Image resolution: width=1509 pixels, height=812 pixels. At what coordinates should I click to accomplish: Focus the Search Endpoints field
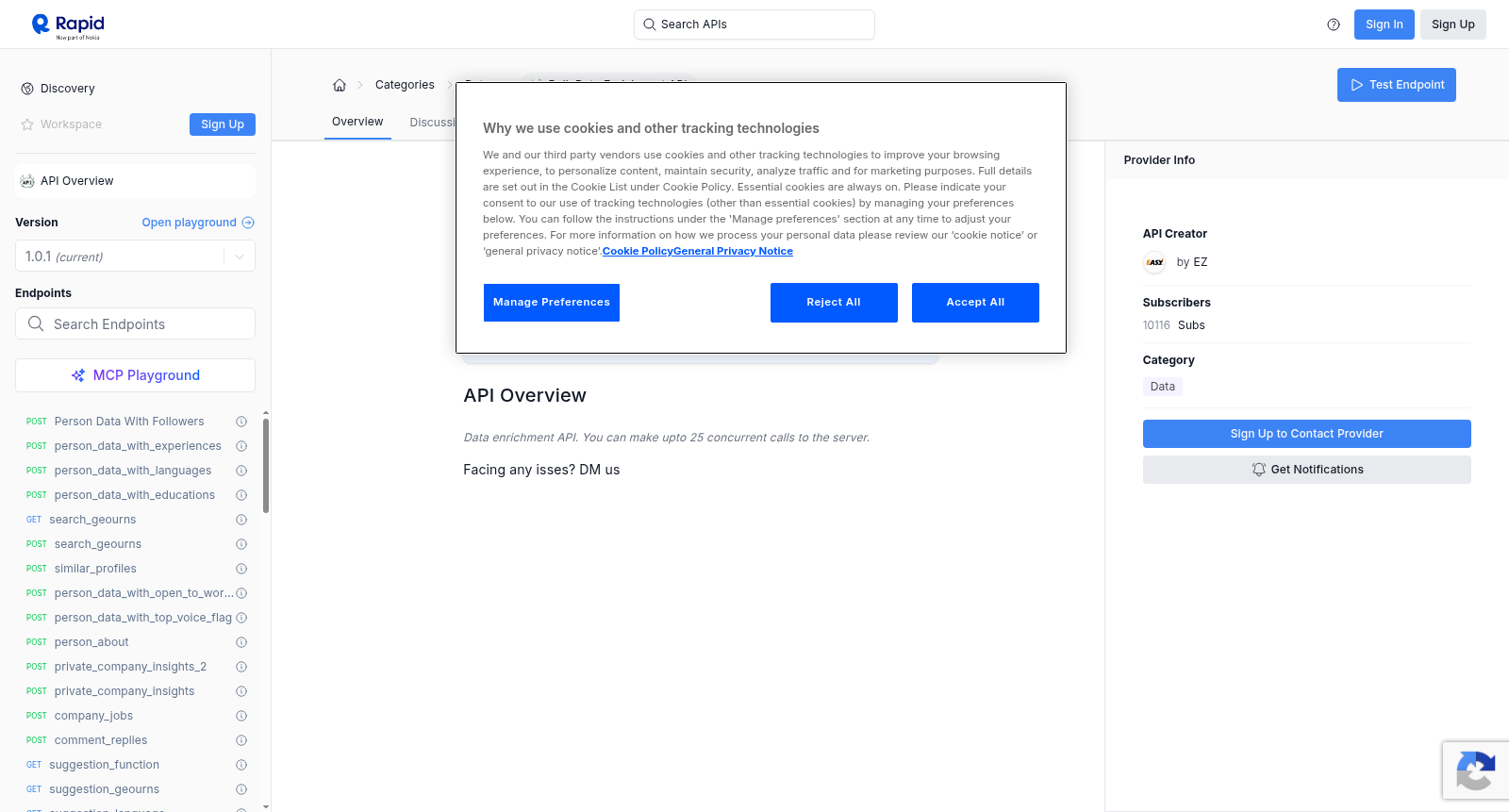[135, 323]
